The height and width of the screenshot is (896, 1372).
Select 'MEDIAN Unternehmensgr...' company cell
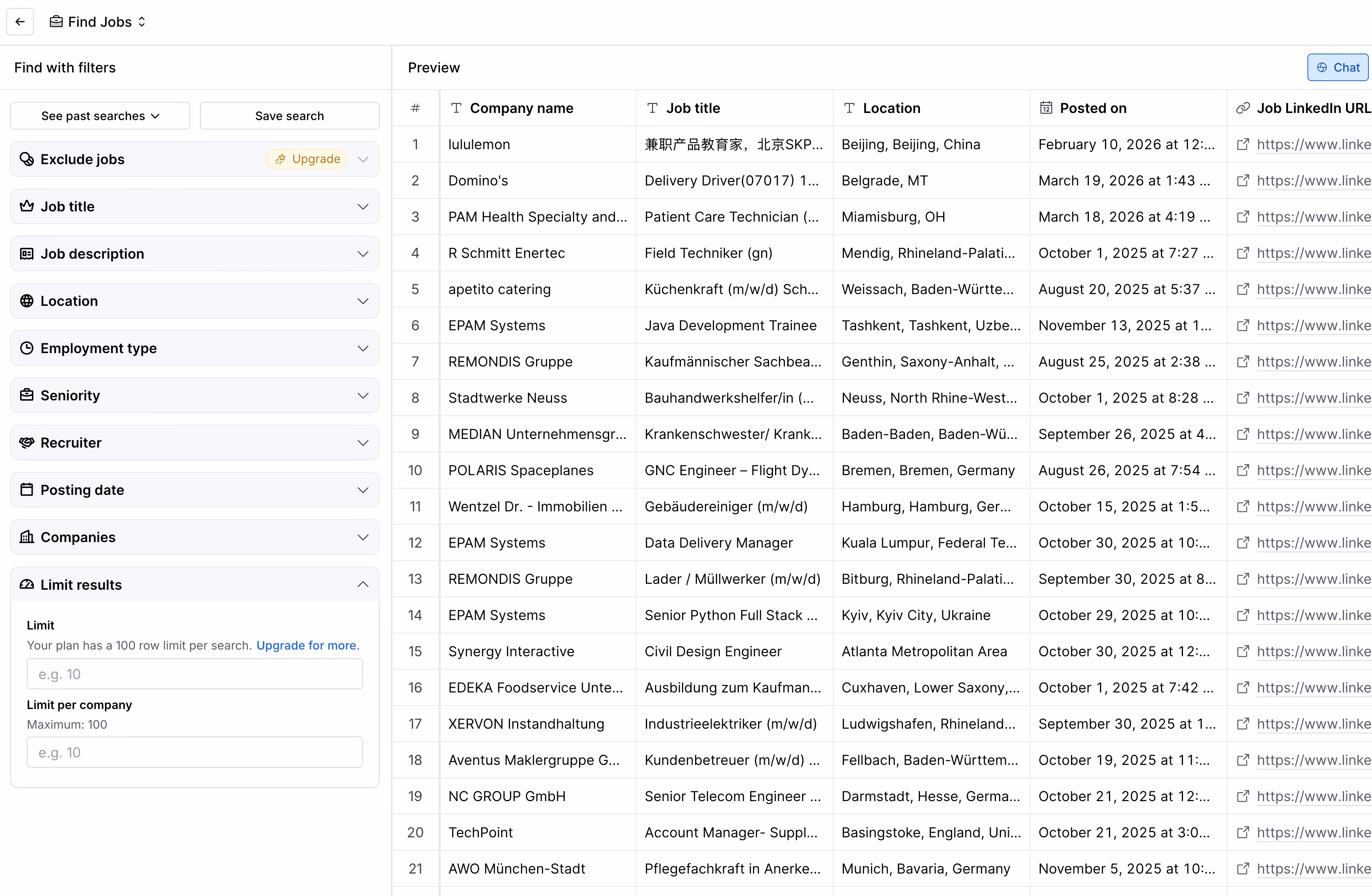click(x=538, y=435)
